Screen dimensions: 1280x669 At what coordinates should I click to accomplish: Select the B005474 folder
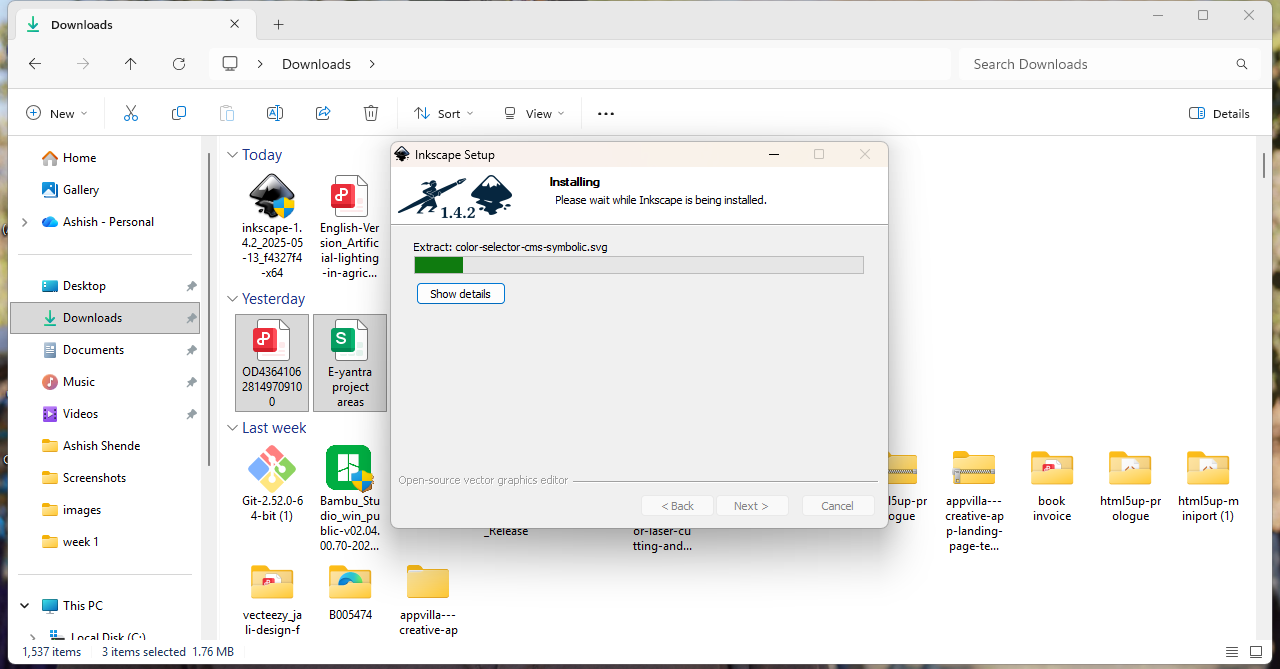point(349,593)
